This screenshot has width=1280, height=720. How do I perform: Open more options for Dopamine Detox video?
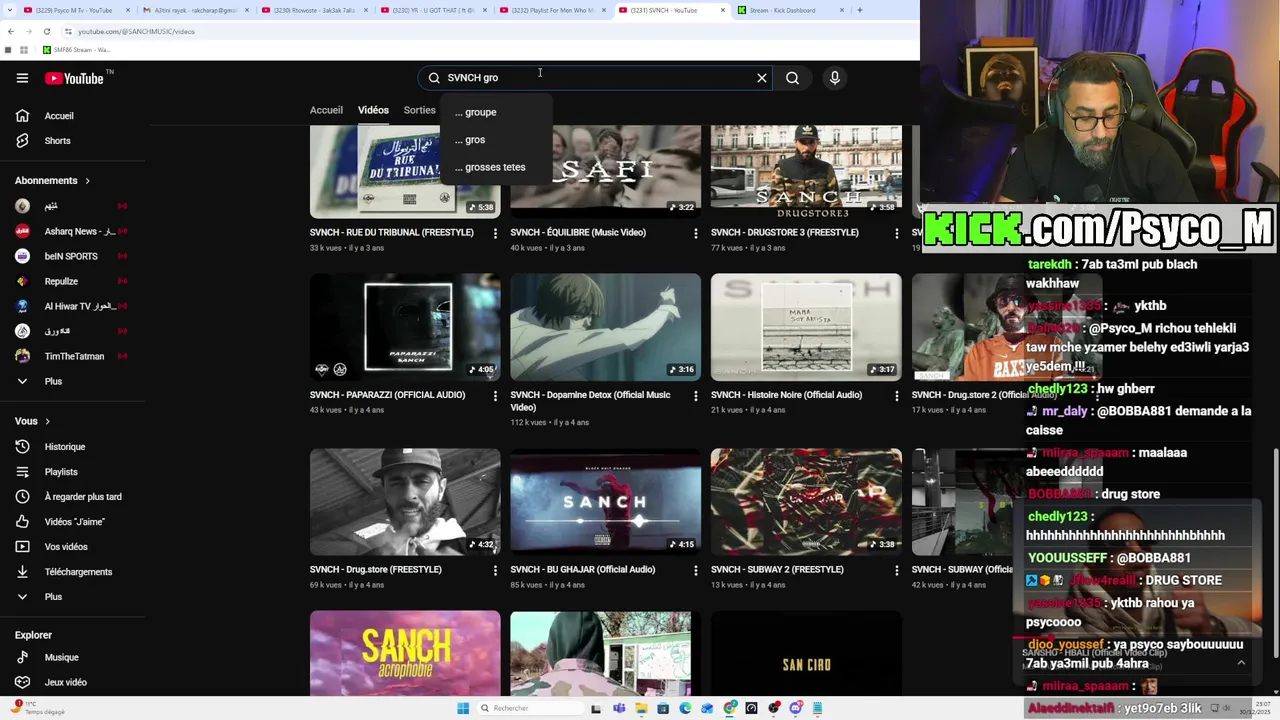click(696, 396)
